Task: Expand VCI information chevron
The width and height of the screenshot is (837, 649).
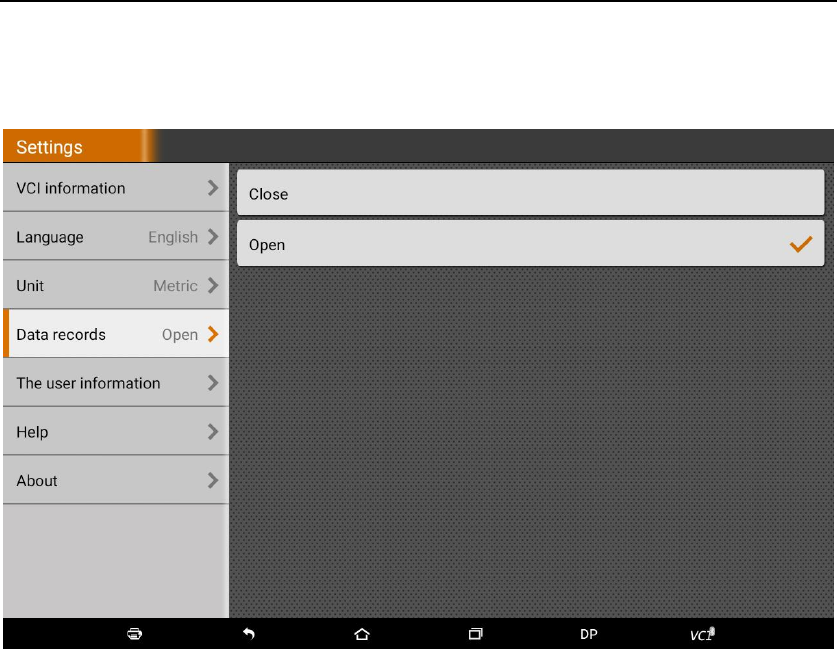Action: 213,188
